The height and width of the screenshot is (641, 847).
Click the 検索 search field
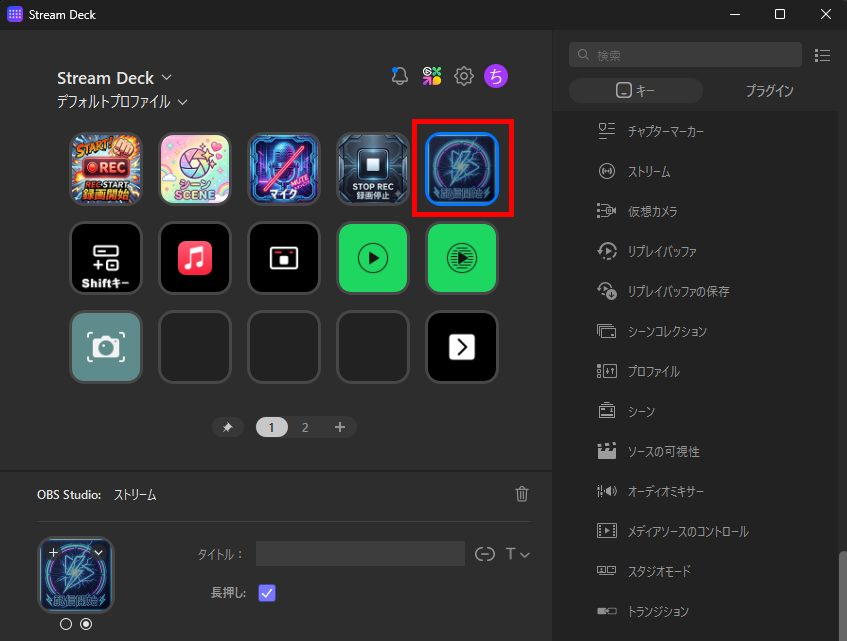pos(685,55)
